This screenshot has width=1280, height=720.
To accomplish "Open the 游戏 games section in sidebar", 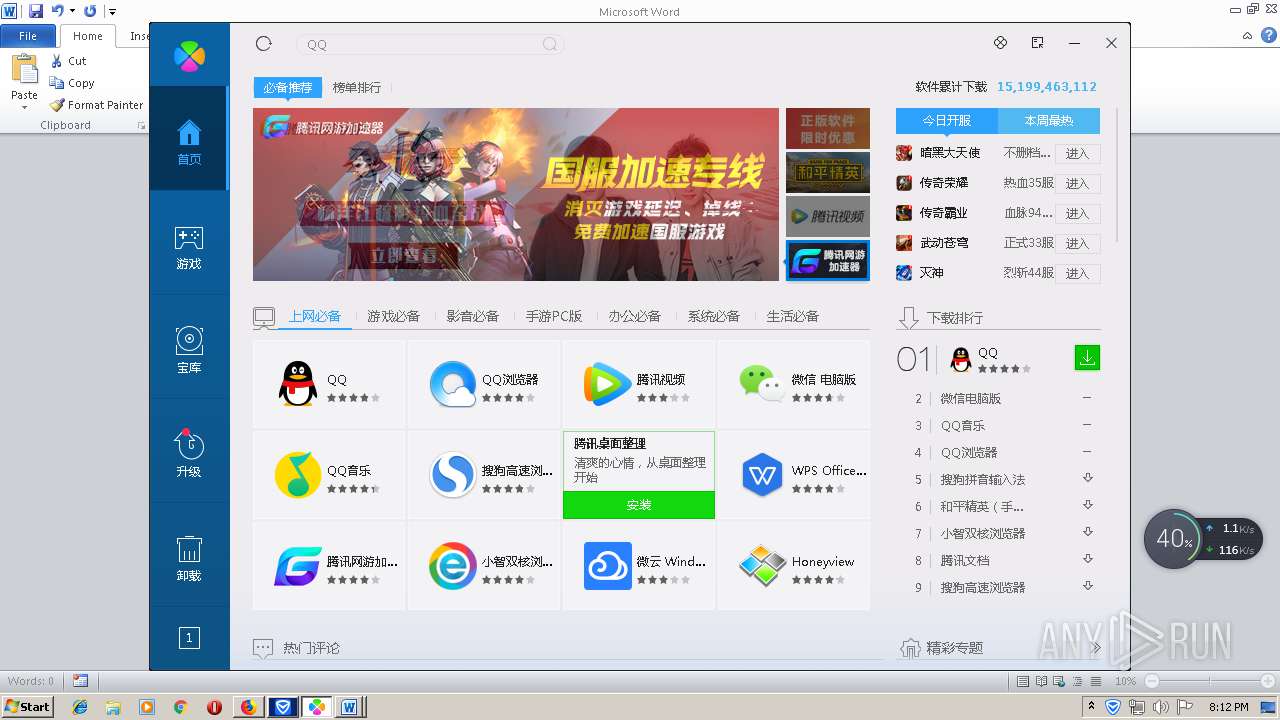I will [x=189, y=248].
